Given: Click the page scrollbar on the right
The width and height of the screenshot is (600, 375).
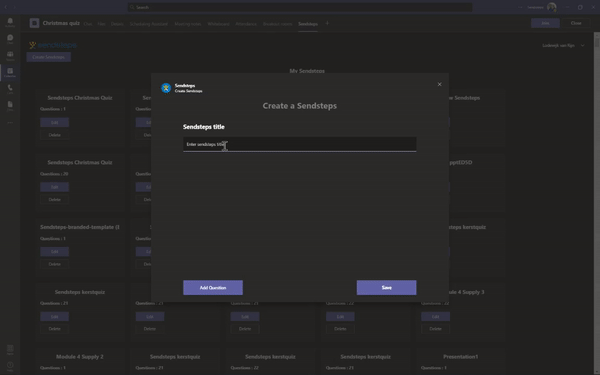Looking at the screenshot, I should [x=597, y=203].
